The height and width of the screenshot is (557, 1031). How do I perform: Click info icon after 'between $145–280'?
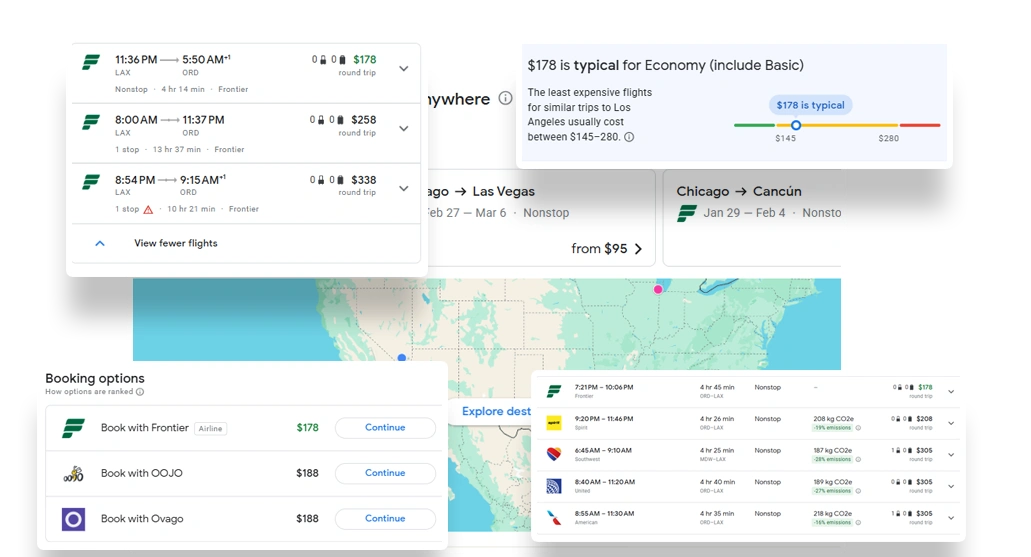coord(629,137)
